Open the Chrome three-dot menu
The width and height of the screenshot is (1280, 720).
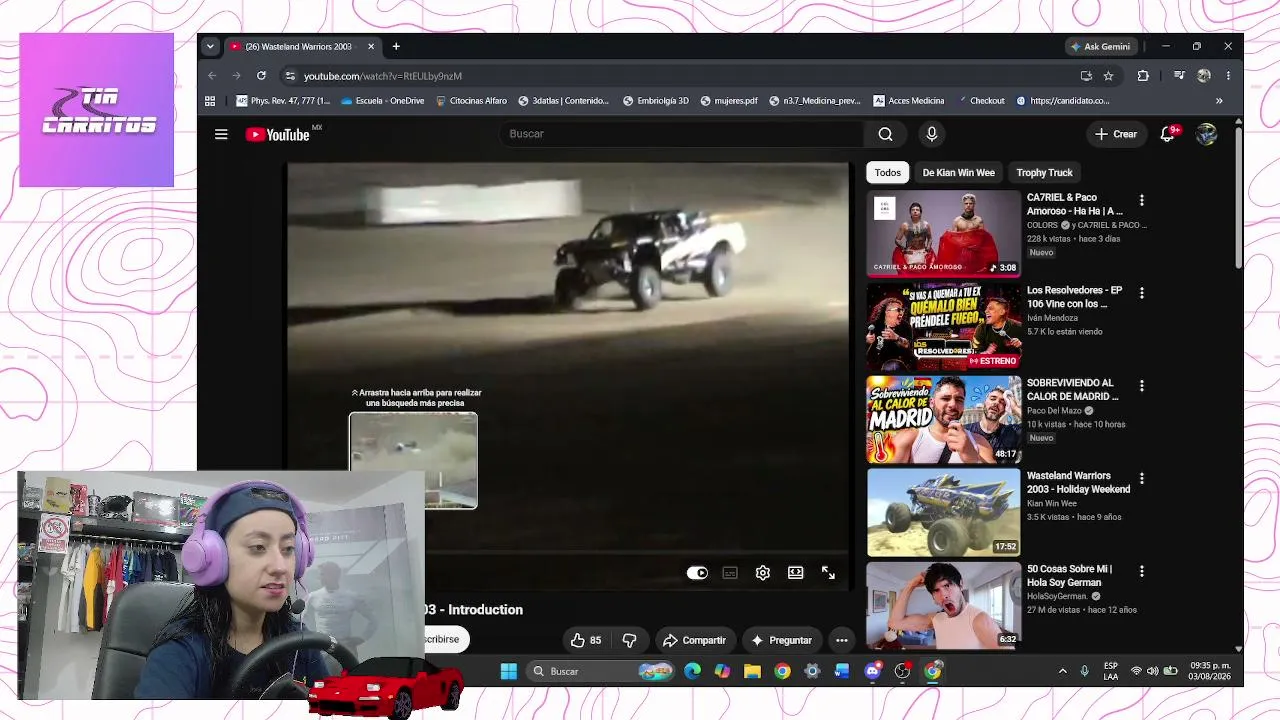point(1228,76)
